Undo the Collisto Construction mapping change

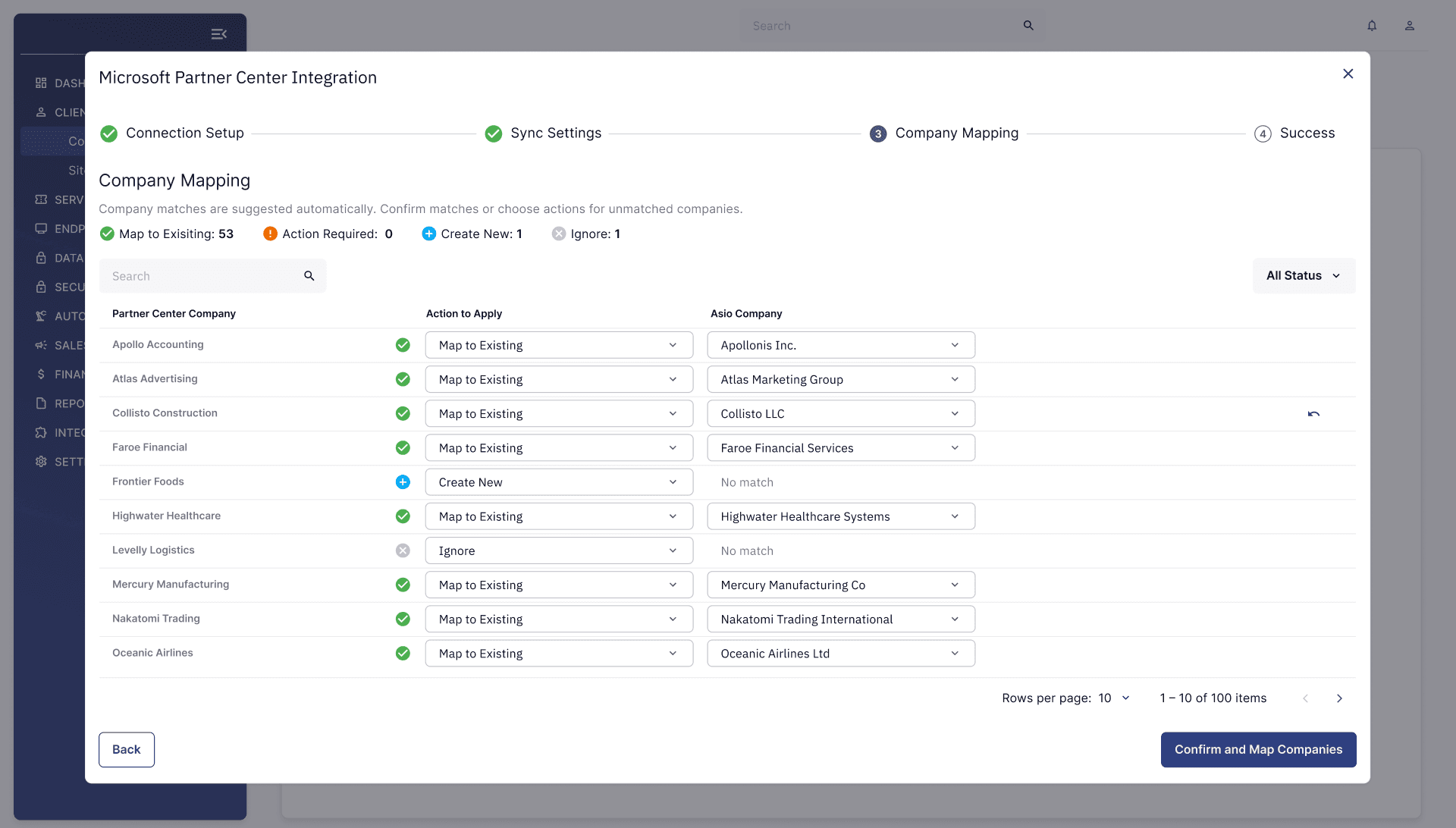click(x=1313, y=414)
